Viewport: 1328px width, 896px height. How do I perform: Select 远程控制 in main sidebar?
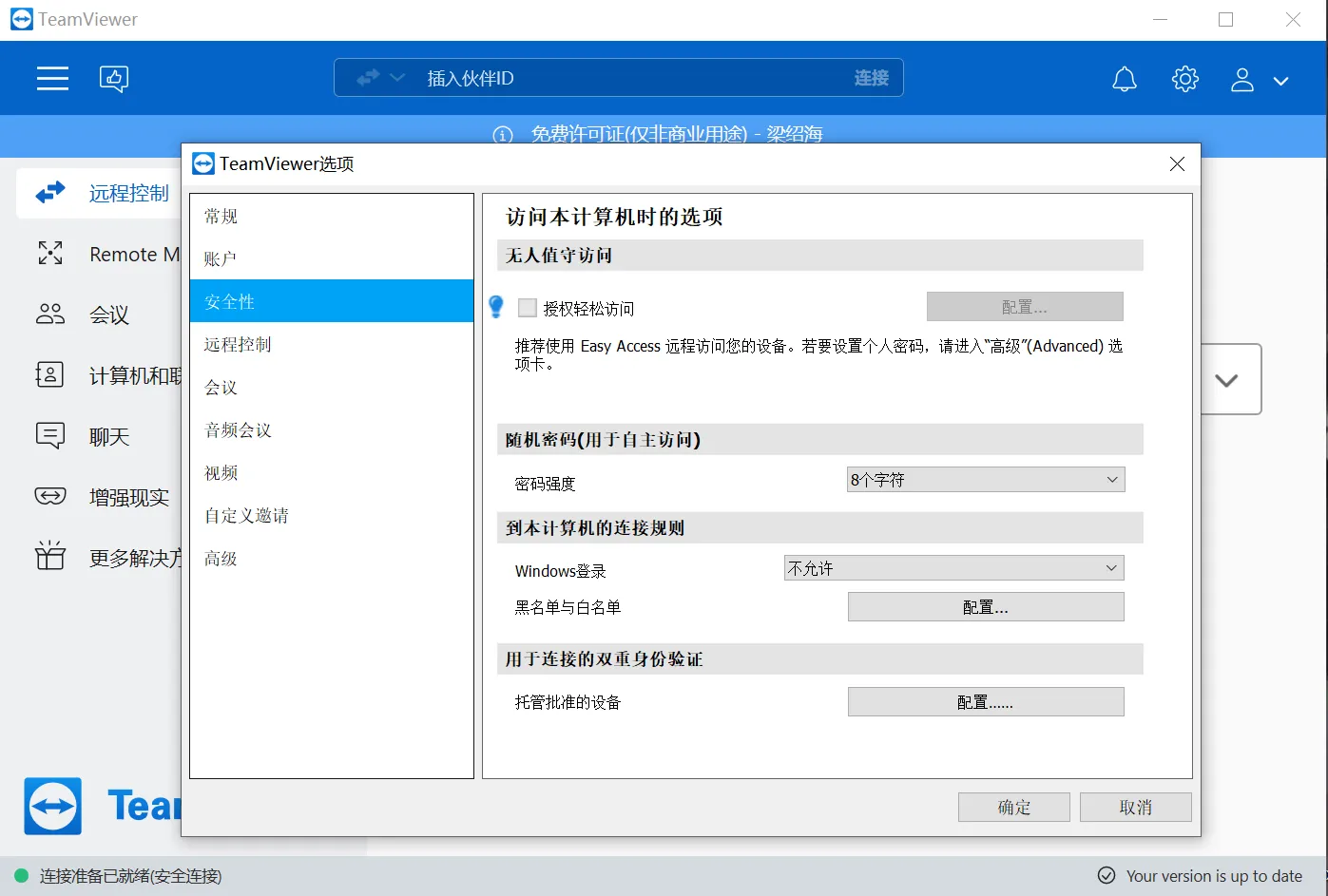[99, 193]
